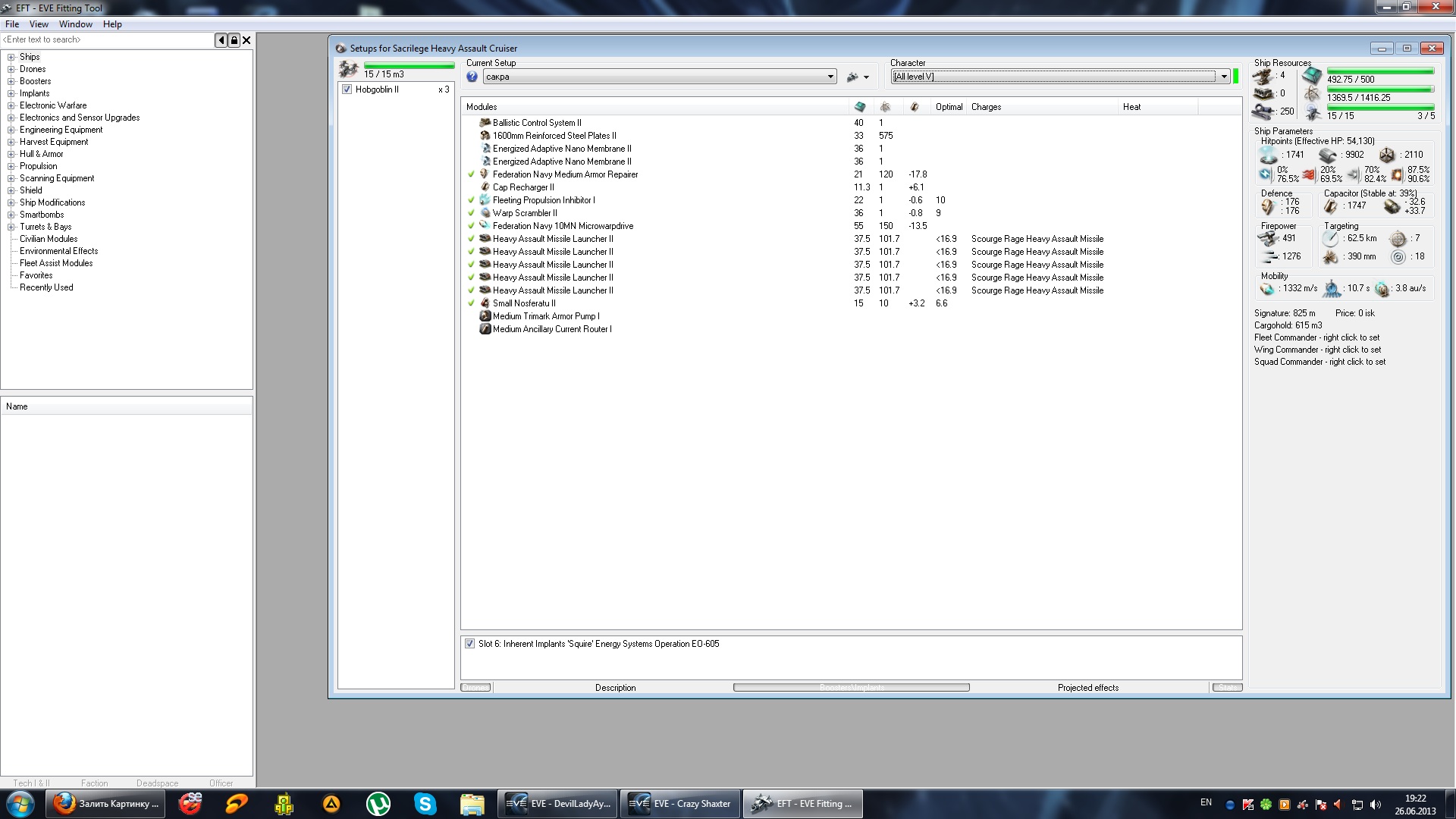The image size is (1456, 819).
Task: Click the CPU column header icon
Action: [860, 107]
